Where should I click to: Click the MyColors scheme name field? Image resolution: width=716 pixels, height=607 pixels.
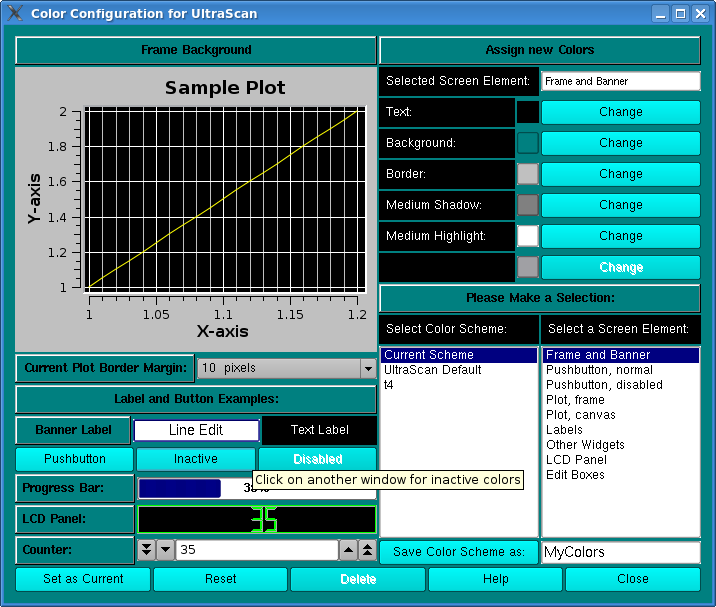pos(621,553)
